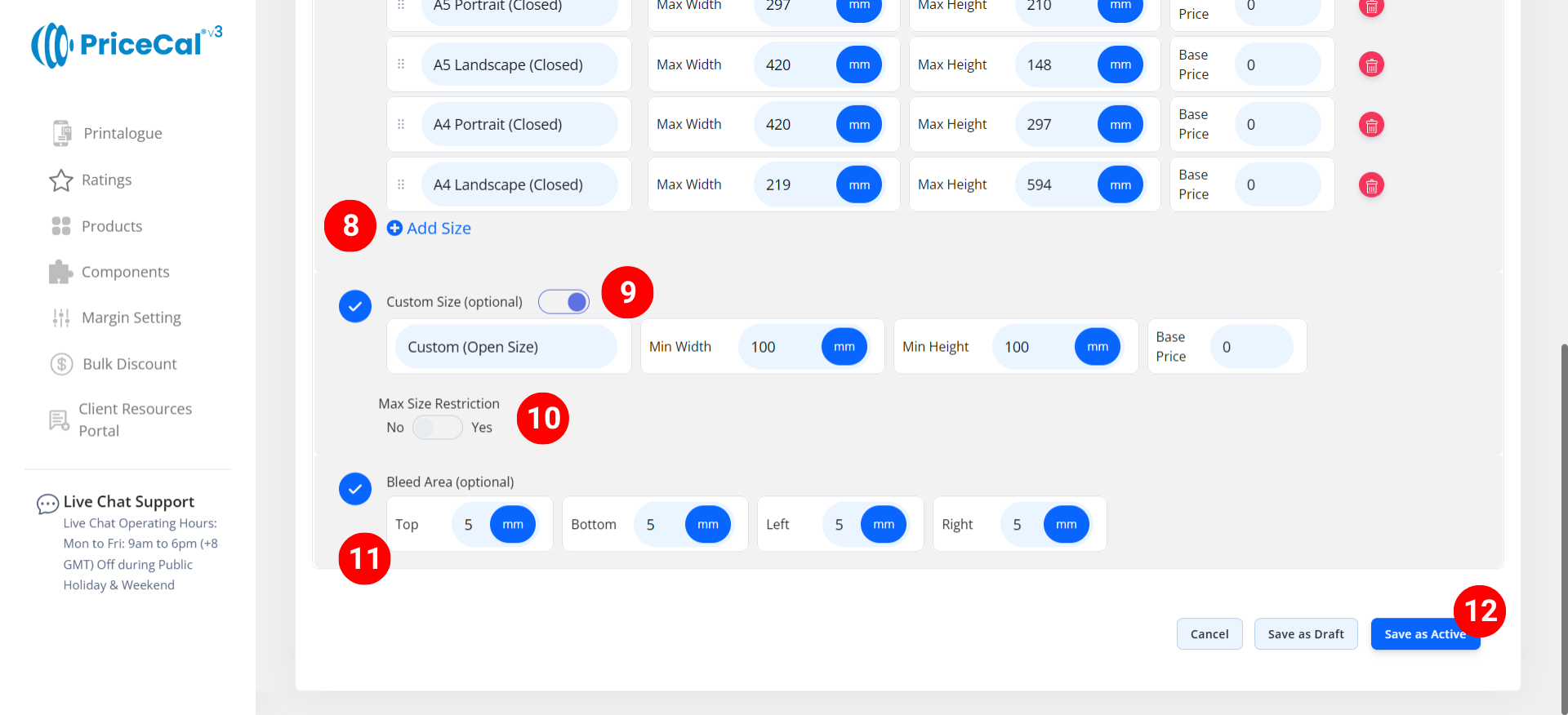Viewport: 1568px width, 715px height.
Task: Click the Live Chat Support bubble icon
Action: (x=47, y=504)
